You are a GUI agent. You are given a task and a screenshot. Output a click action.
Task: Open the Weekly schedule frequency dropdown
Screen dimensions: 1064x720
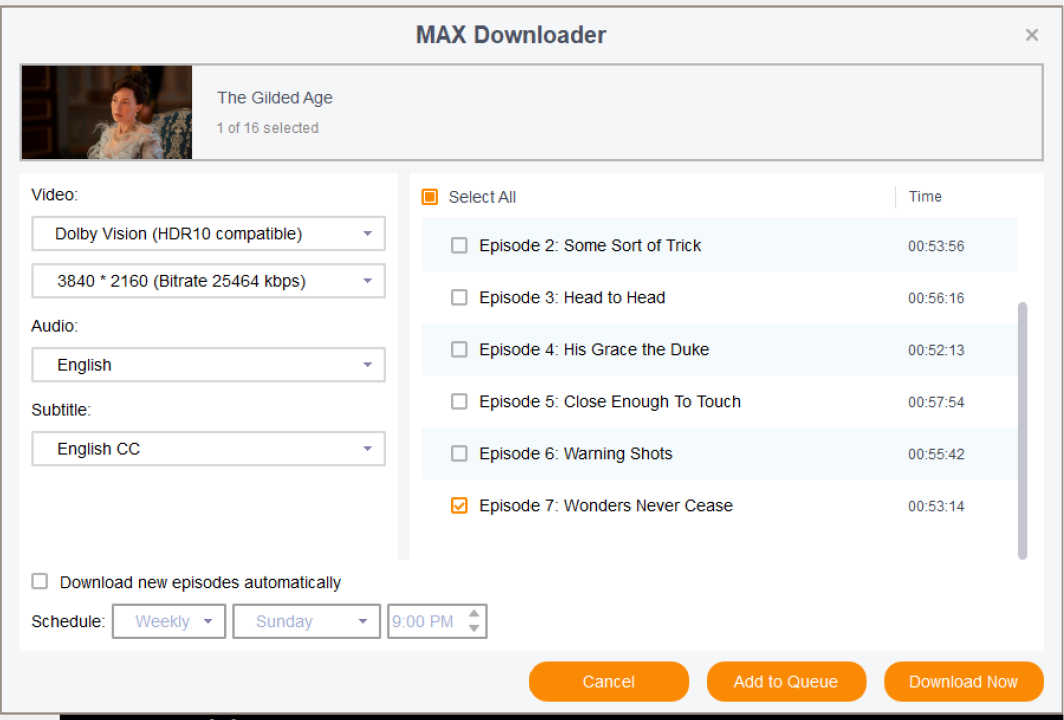click(x=169, y=622)
